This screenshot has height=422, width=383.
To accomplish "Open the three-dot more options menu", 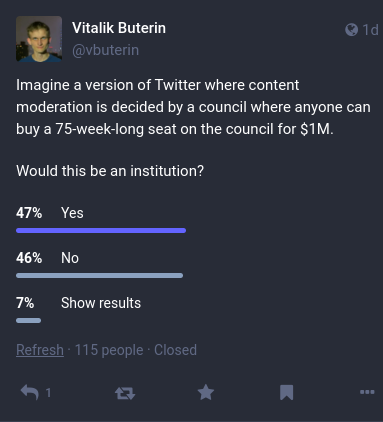I will point(367,392).
